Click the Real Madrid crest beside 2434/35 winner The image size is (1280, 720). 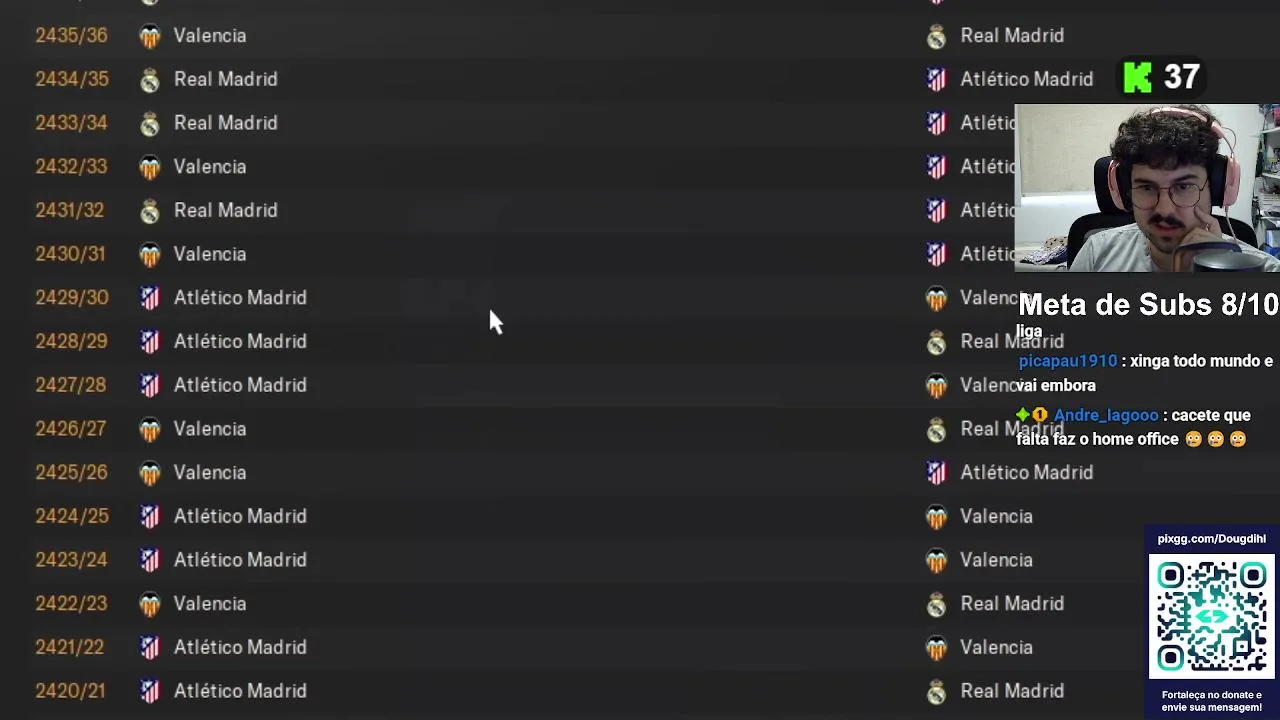pyautogui.click(x=150, y=80)
